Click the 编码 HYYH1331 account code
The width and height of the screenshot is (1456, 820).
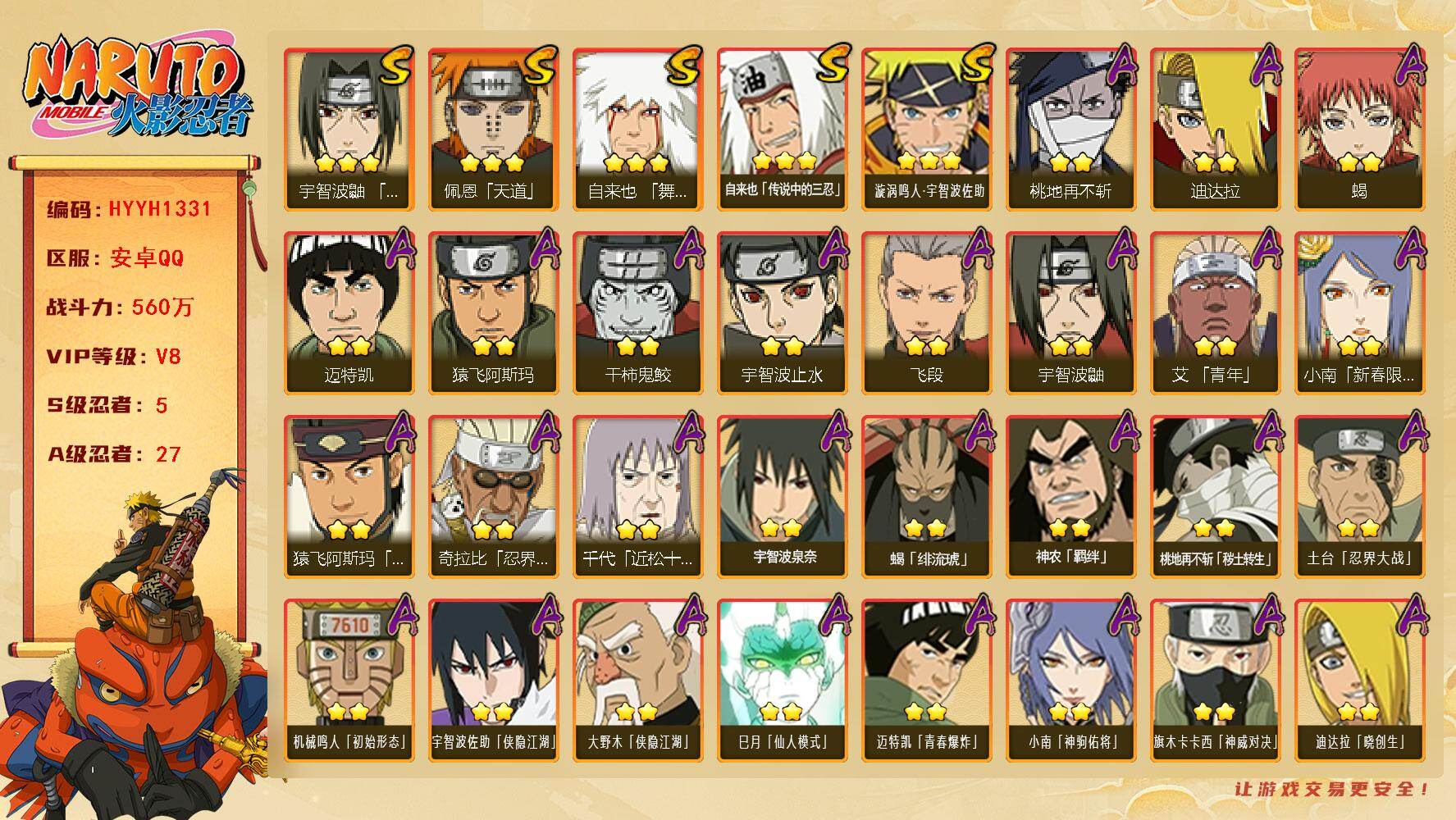[x=130, y=209]
